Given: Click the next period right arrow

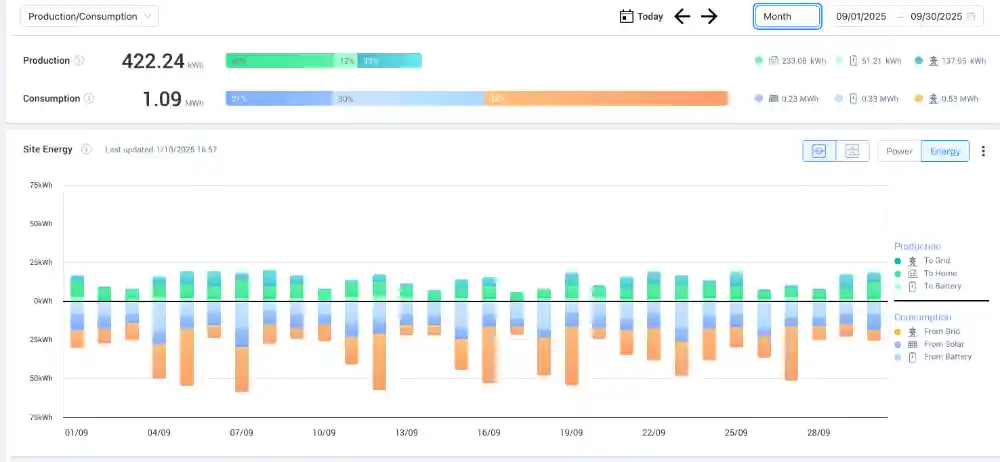Looking at the screenshot, I should coord(709,16).
